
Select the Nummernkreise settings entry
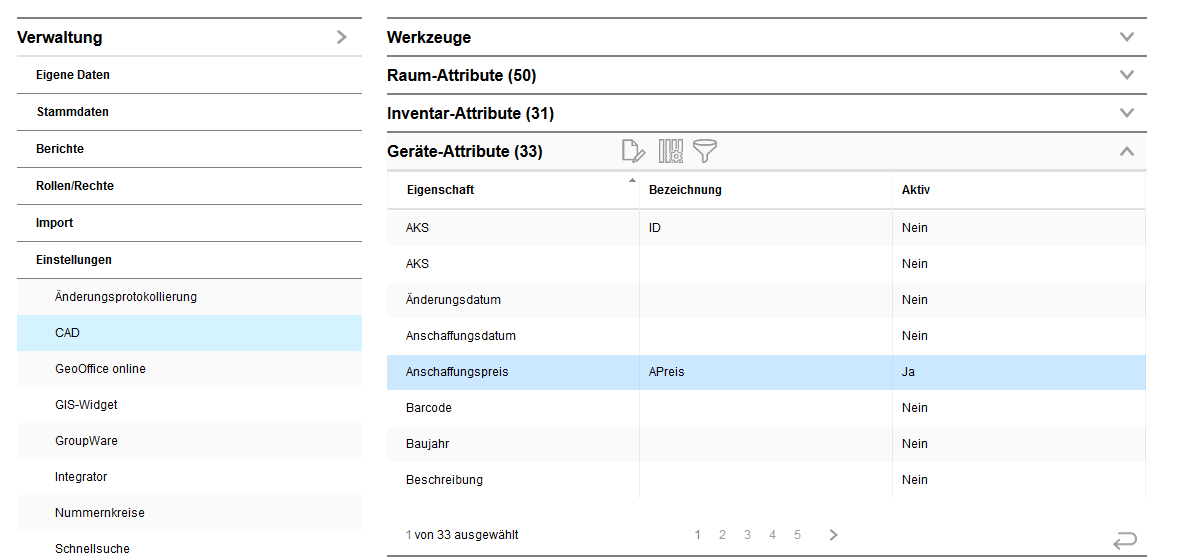click(99, 513)
